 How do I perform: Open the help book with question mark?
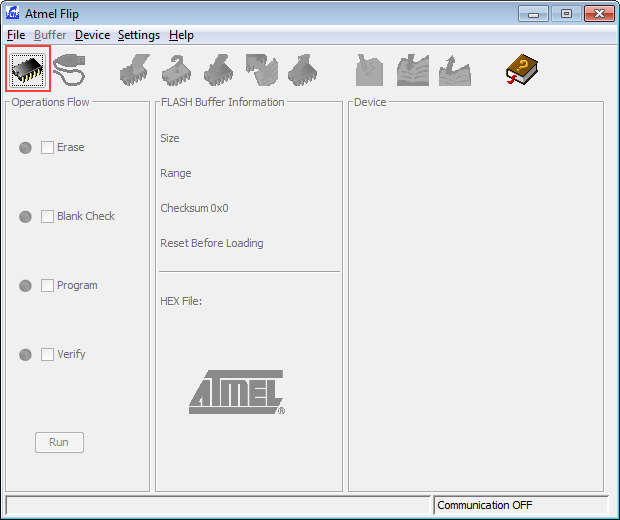pyautogui.click(x=522, y=69)
